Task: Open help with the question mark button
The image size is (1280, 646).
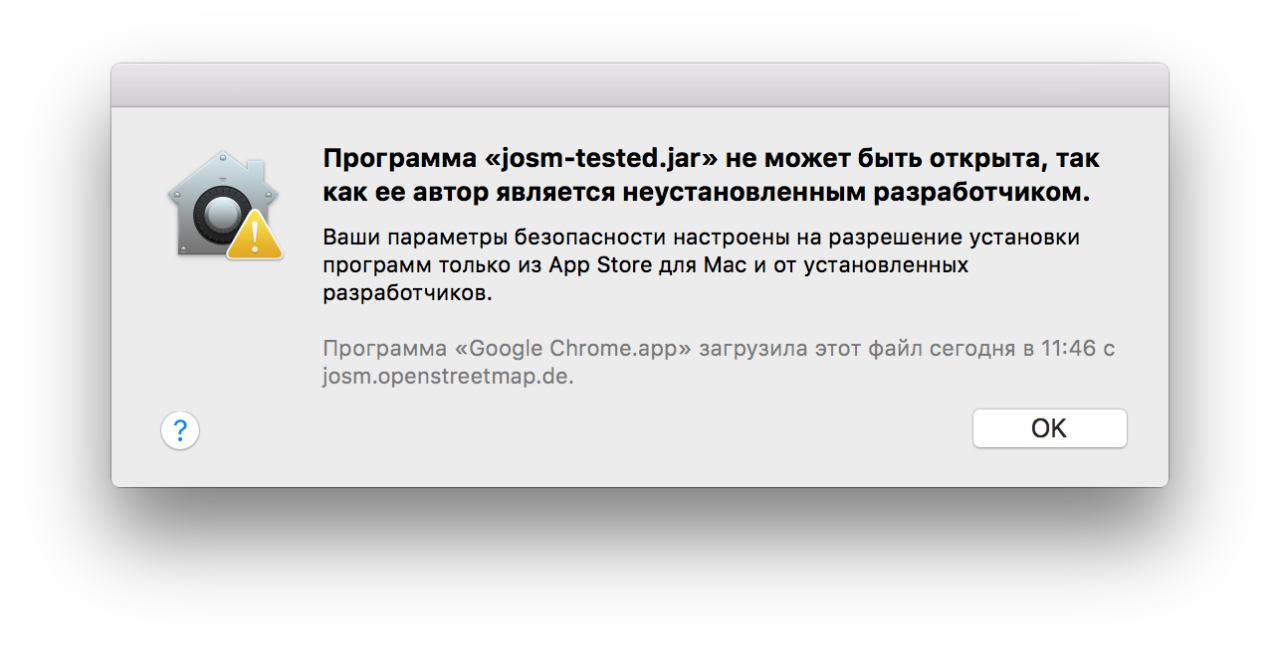Action: click(180, 431)
